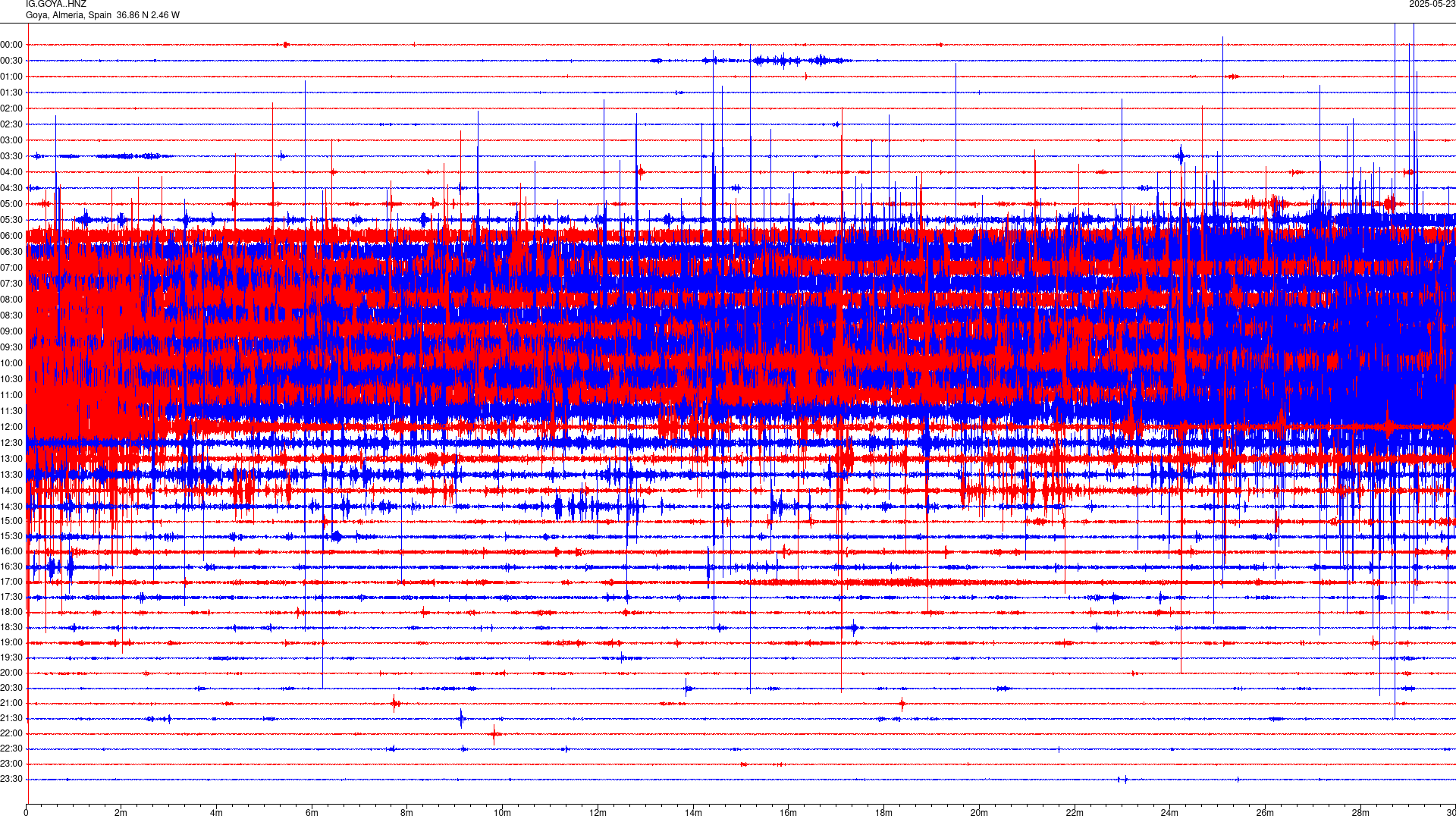The image size is (1456, 819).
Task: Click the 13:00 trace label
Action: pyautogui.click(x=11, y=460)
